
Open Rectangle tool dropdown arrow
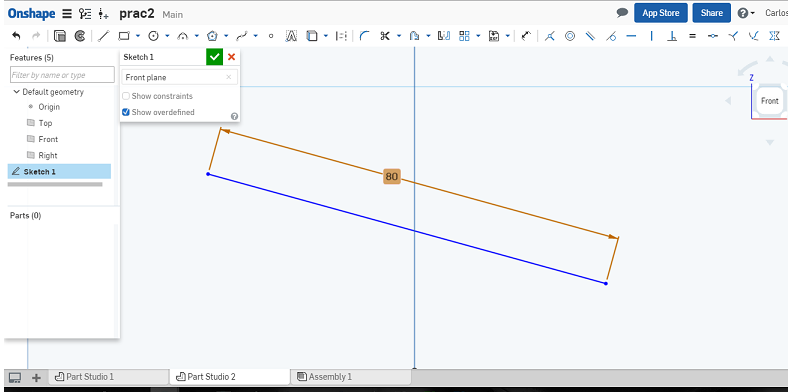tap(138, 36)
